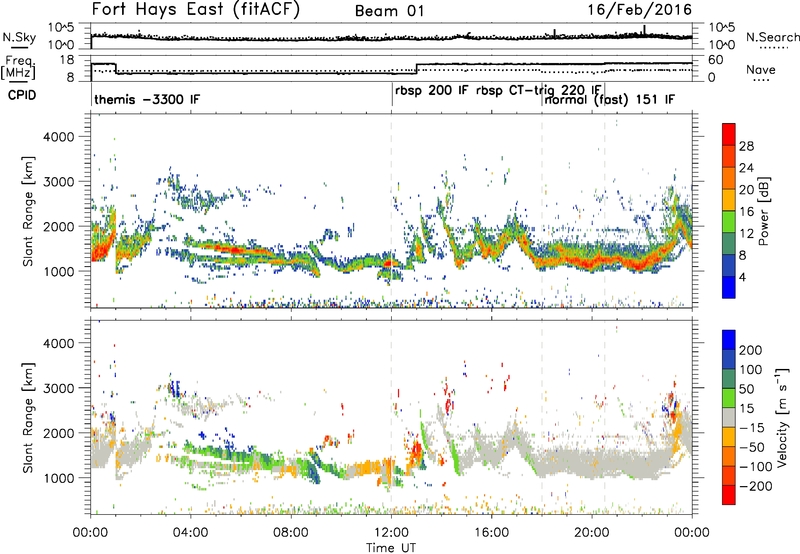
Task: Click the 'normal (fast) 151 IF' label
Action: [x=610, y=99]
